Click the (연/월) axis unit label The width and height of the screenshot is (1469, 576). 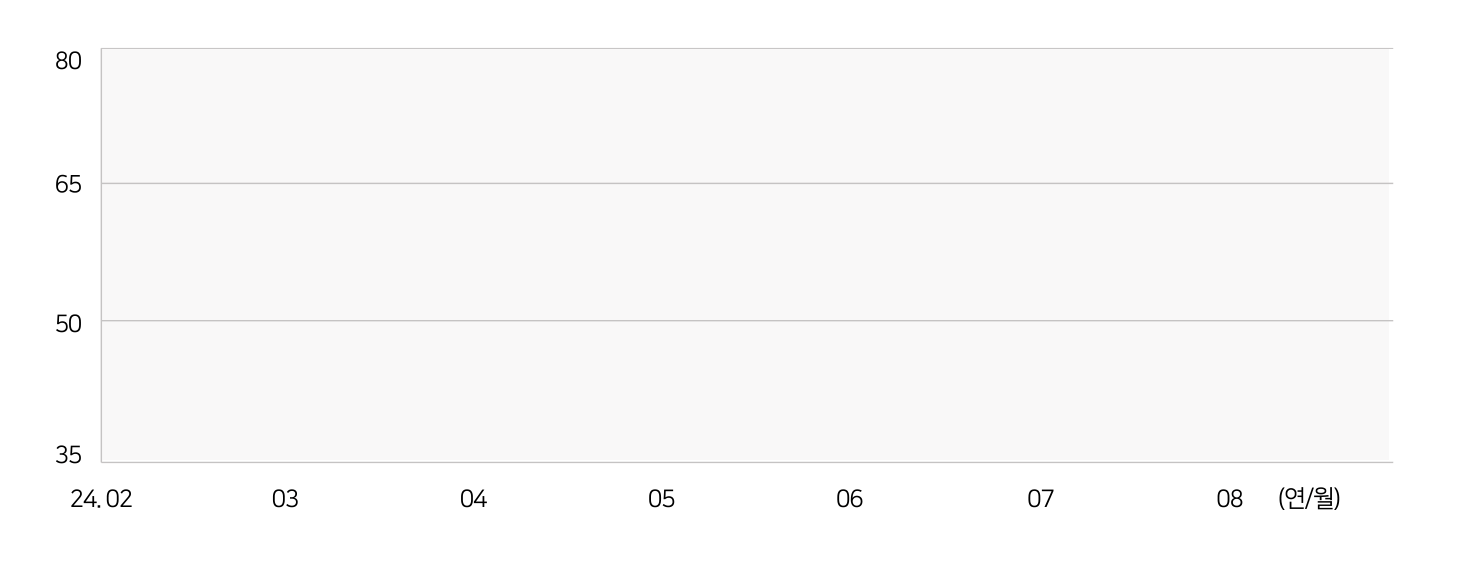click(x=1309, y=498)
